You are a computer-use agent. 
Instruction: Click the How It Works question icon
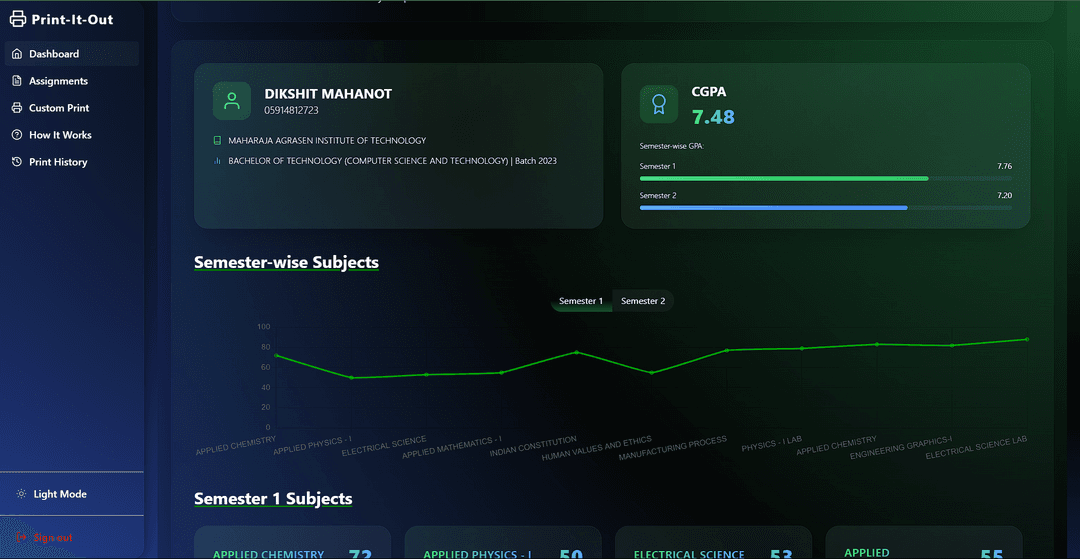tap(17, 135)
